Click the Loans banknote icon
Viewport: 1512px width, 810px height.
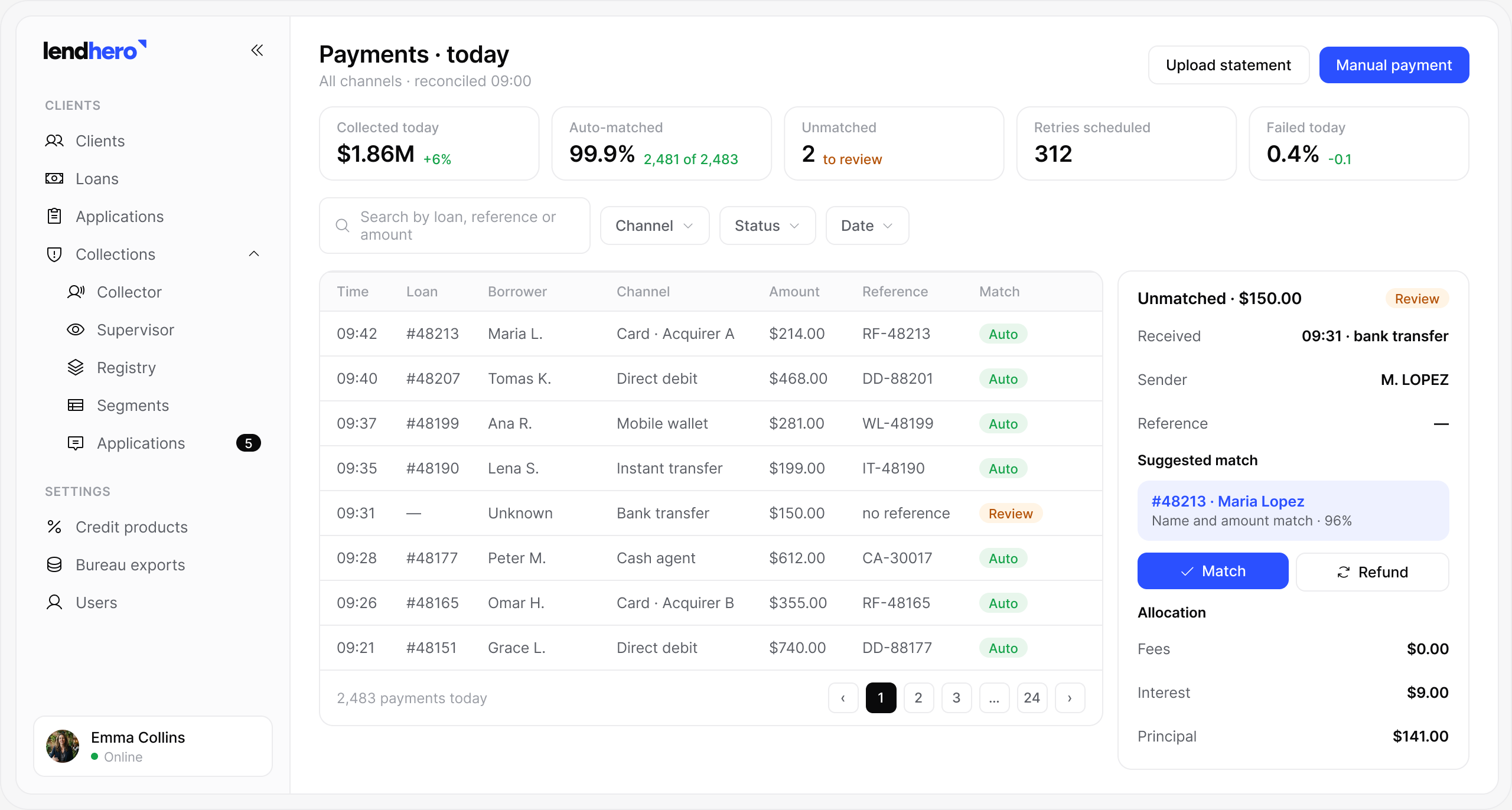54,178
